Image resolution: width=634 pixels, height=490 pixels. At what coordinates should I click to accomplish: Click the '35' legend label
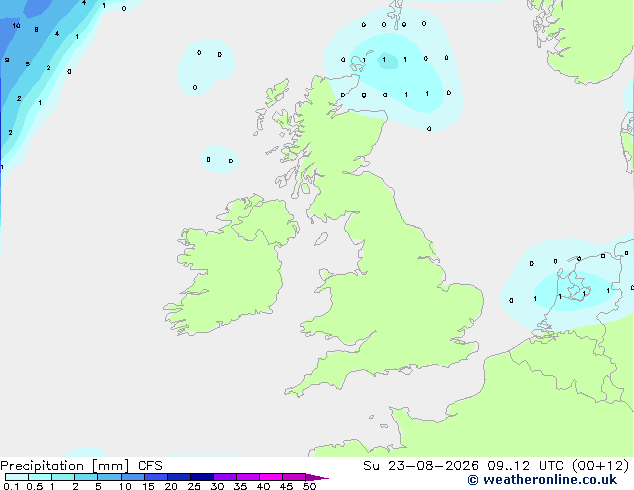(240, 486)
